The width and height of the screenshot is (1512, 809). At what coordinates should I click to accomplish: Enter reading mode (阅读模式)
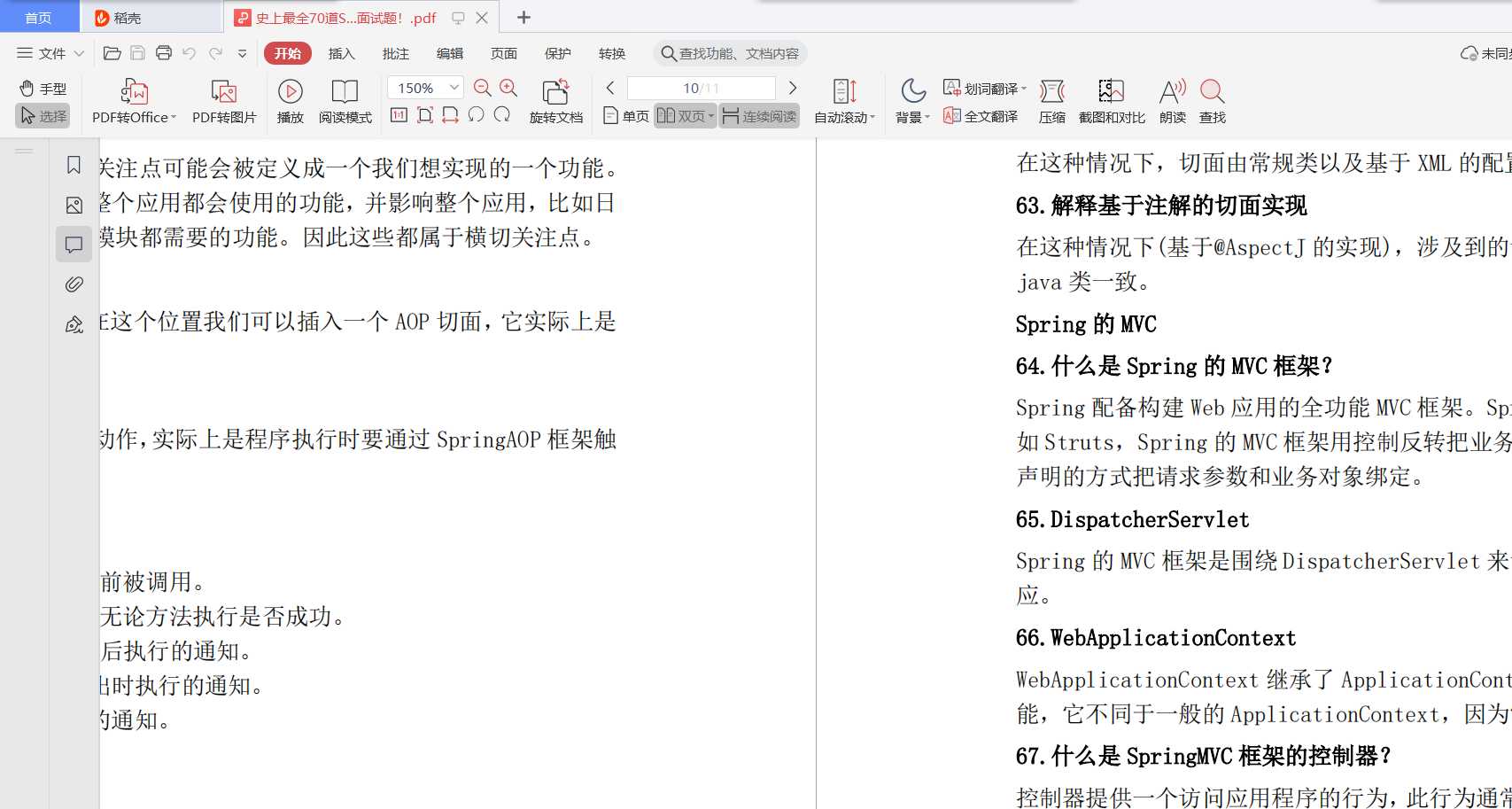pyautogui.click(x=345, y=102)
